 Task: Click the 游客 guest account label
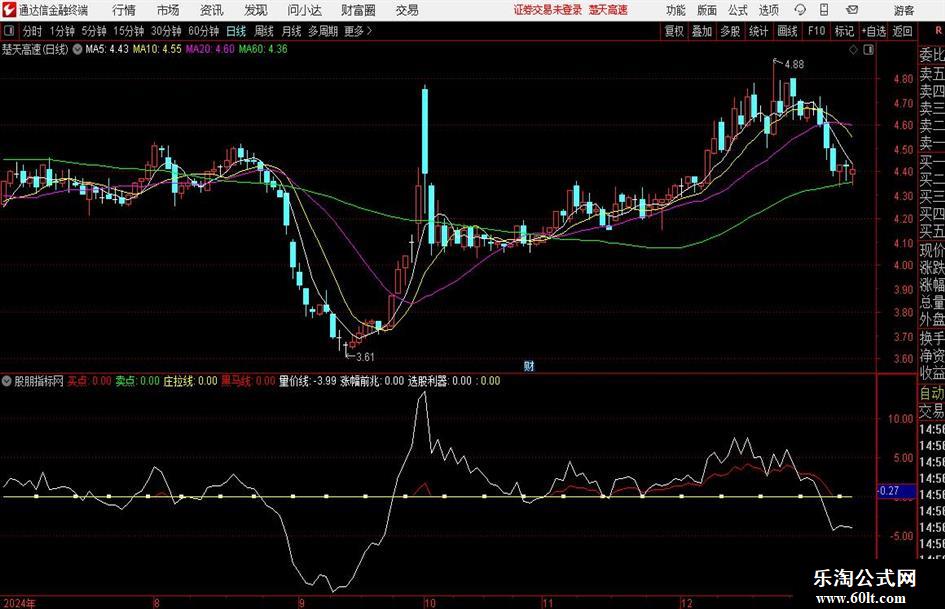pyautogui.click(x=903, y=10)
